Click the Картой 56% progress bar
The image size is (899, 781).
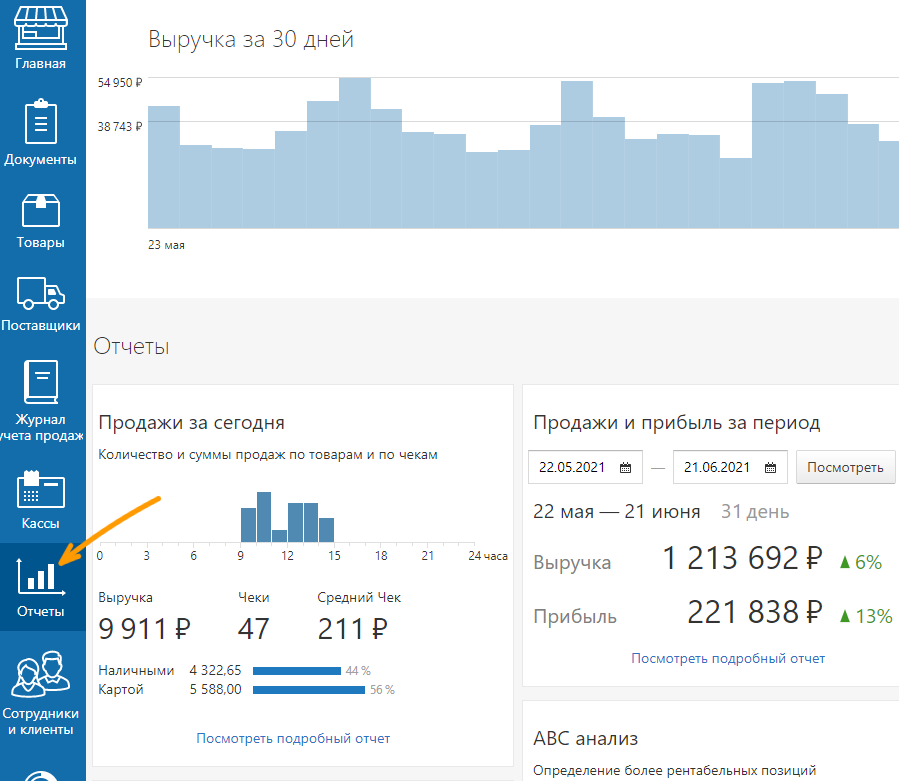coord(309,690)
